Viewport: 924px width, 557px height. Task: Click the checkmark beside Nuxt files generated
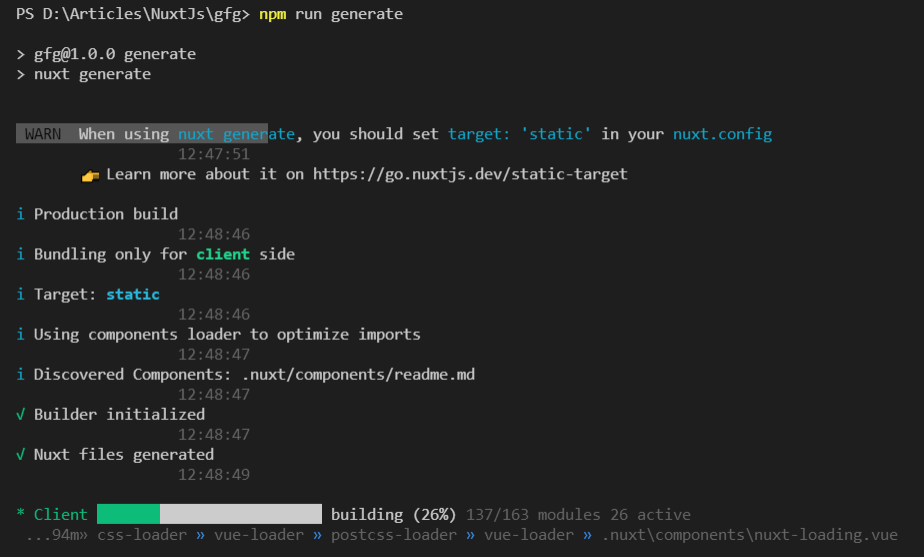[x=21, y=454]
